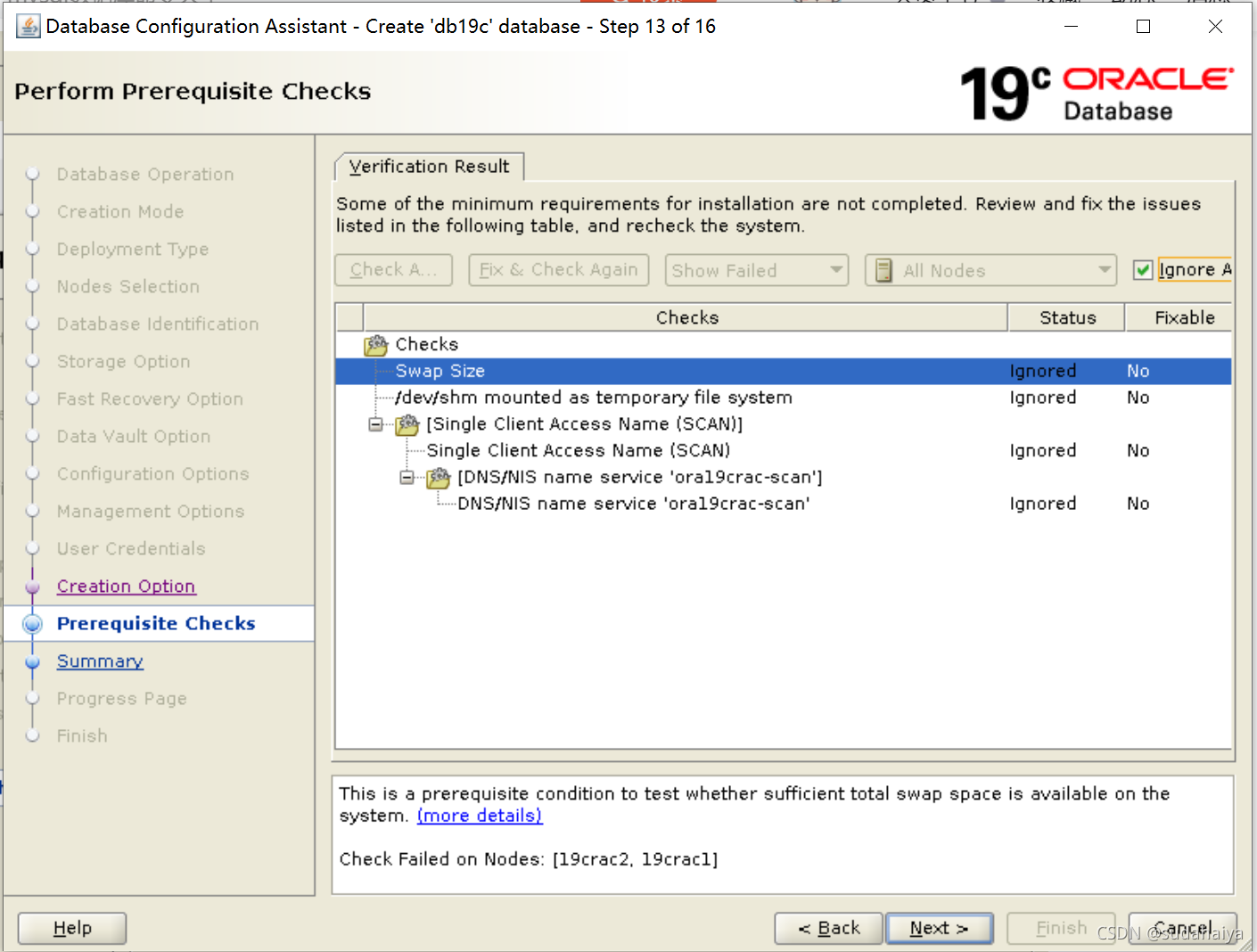1257x952 pixels.
Task: Click the Fast Recovery Option step
Action: tap(150, 399)
